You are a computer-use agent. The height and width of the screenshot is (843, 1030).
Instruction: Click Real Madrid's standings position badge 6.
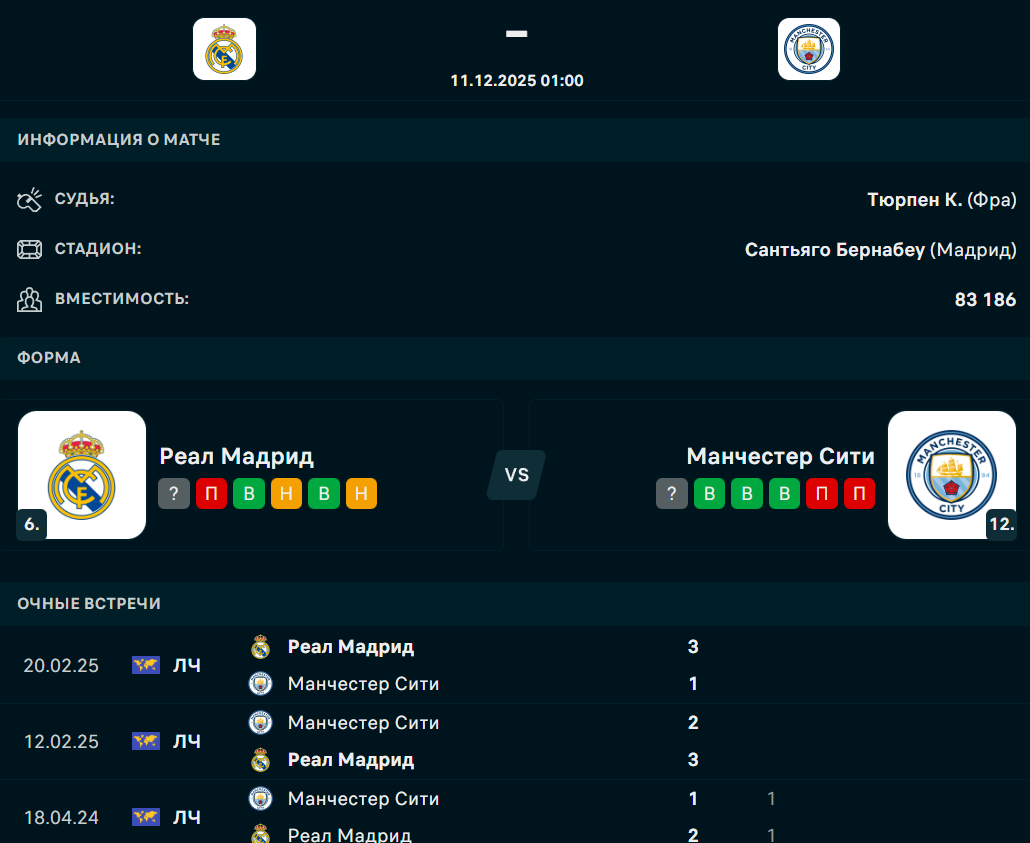pyautogui.click(x=31, y=524)
